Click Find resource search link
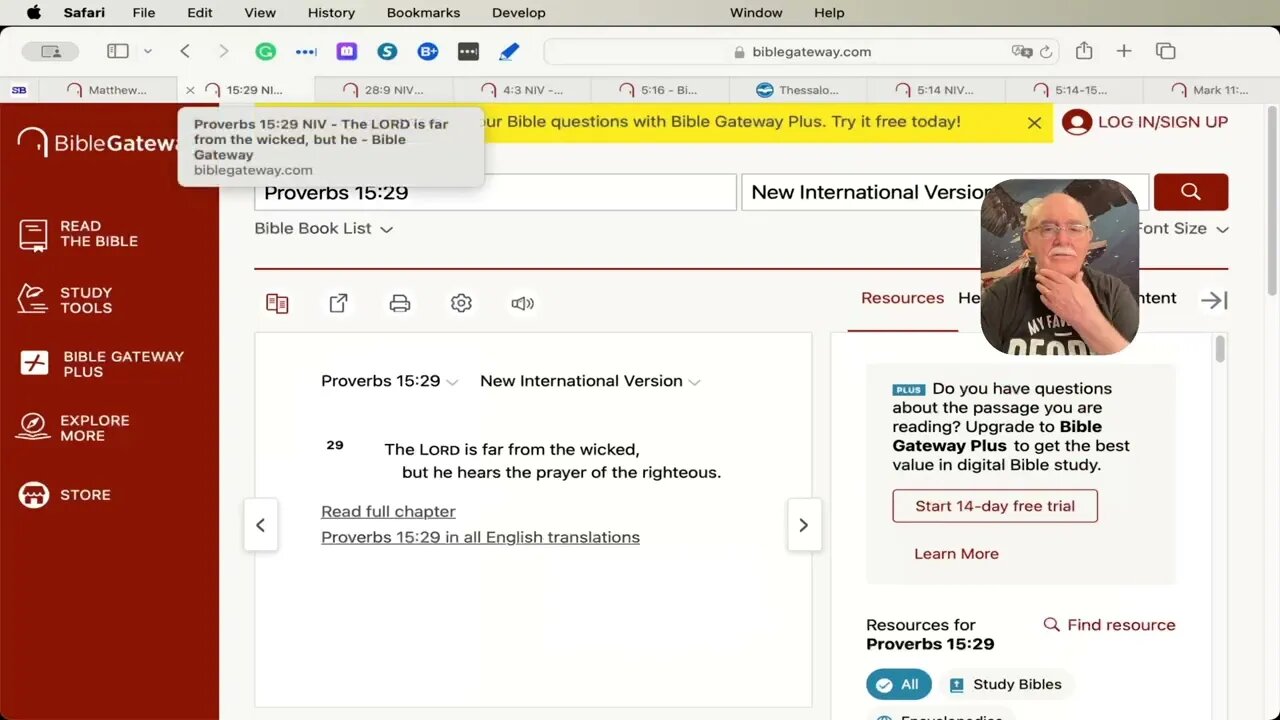 coord(1109,625)
